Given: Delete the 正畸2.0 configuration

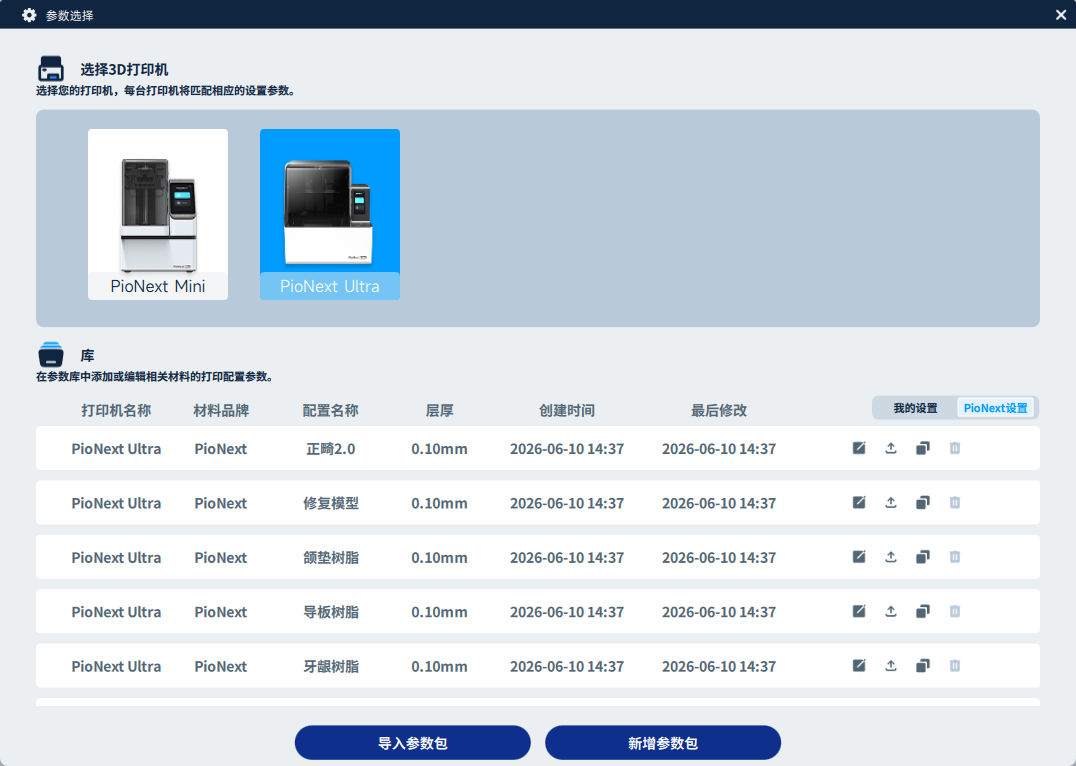Looking at the screenshot, I should click(955, 448).
